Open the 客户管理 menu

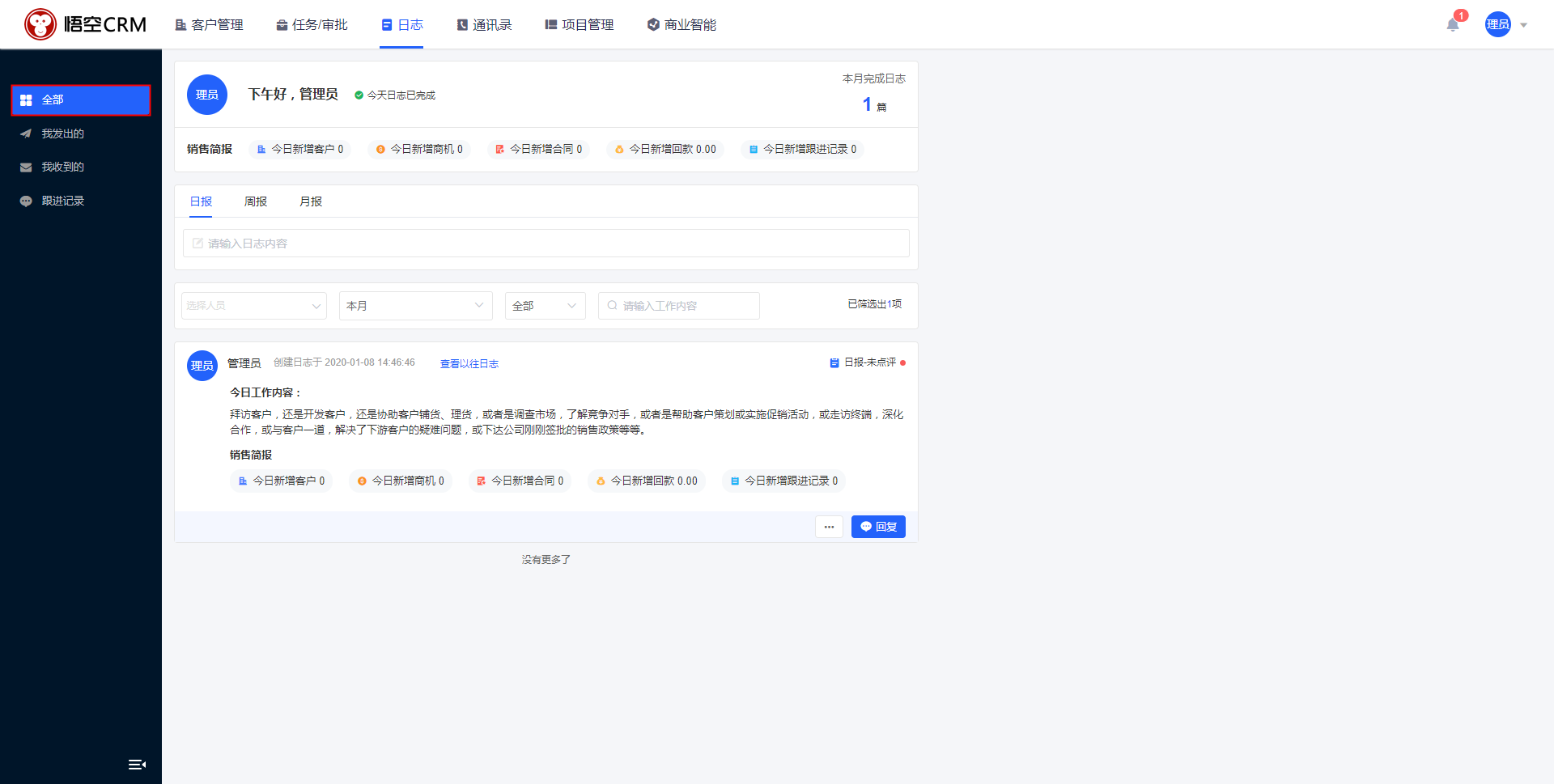210,25
